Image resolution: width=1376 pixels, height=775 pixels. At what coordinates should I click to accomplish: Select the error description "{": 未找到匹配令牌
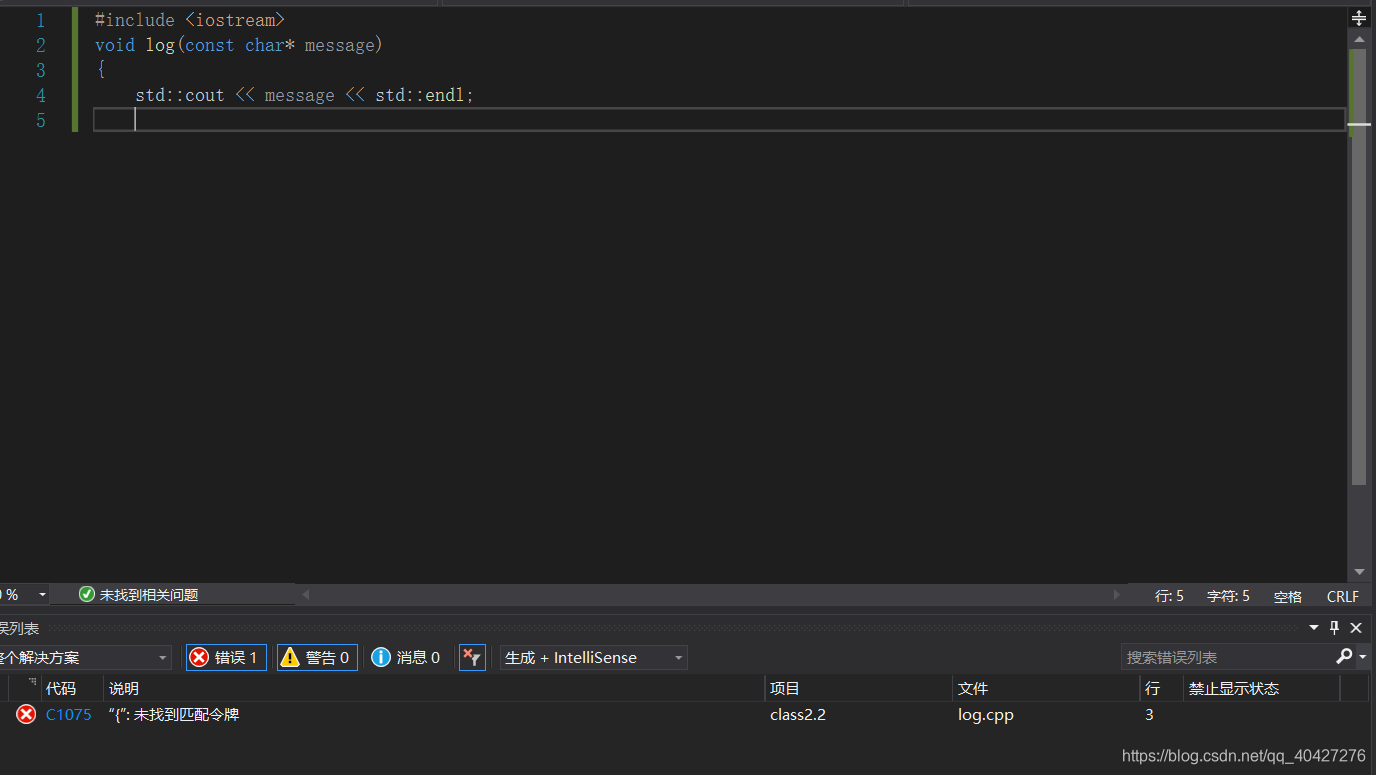click(173, 714)
